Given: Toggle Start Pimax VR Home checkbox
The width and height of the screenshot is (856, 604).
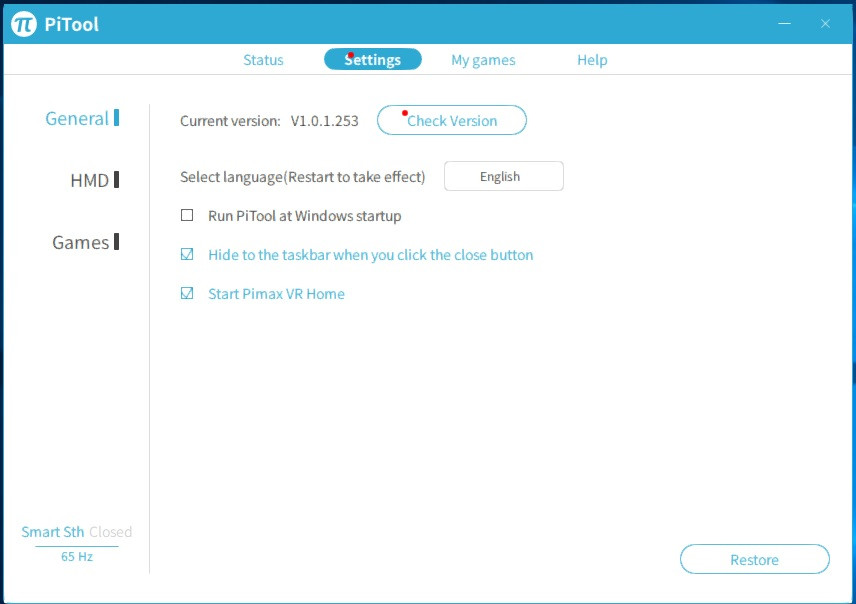Looking at the screenshot, I should click(x=187, y=293).
